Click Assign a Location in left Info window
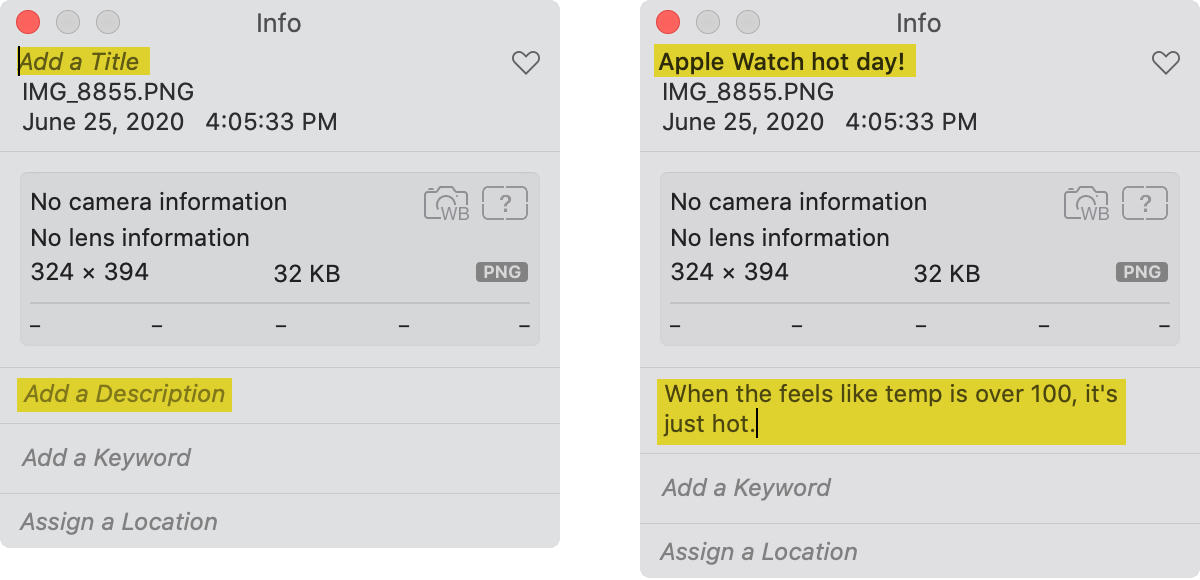 pos(119,522)
